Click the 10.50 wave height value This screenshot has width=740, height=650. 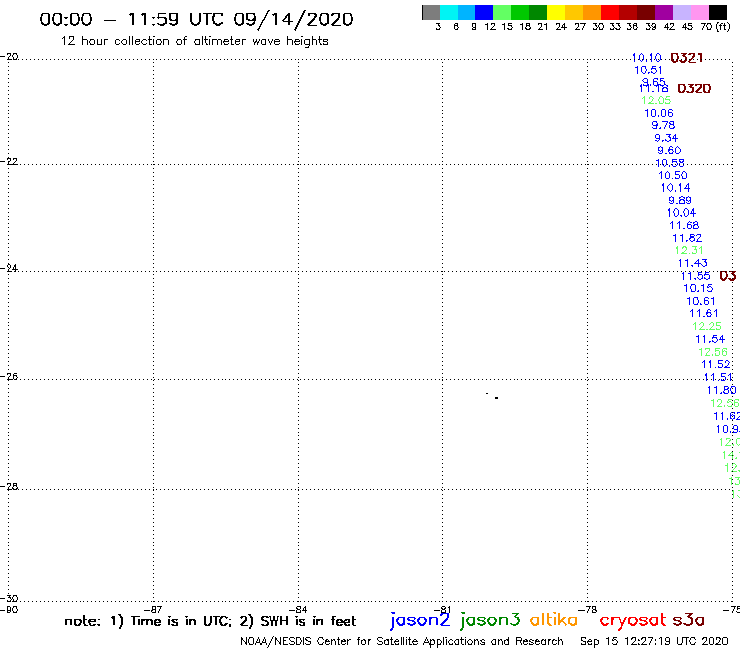(673, 176)
